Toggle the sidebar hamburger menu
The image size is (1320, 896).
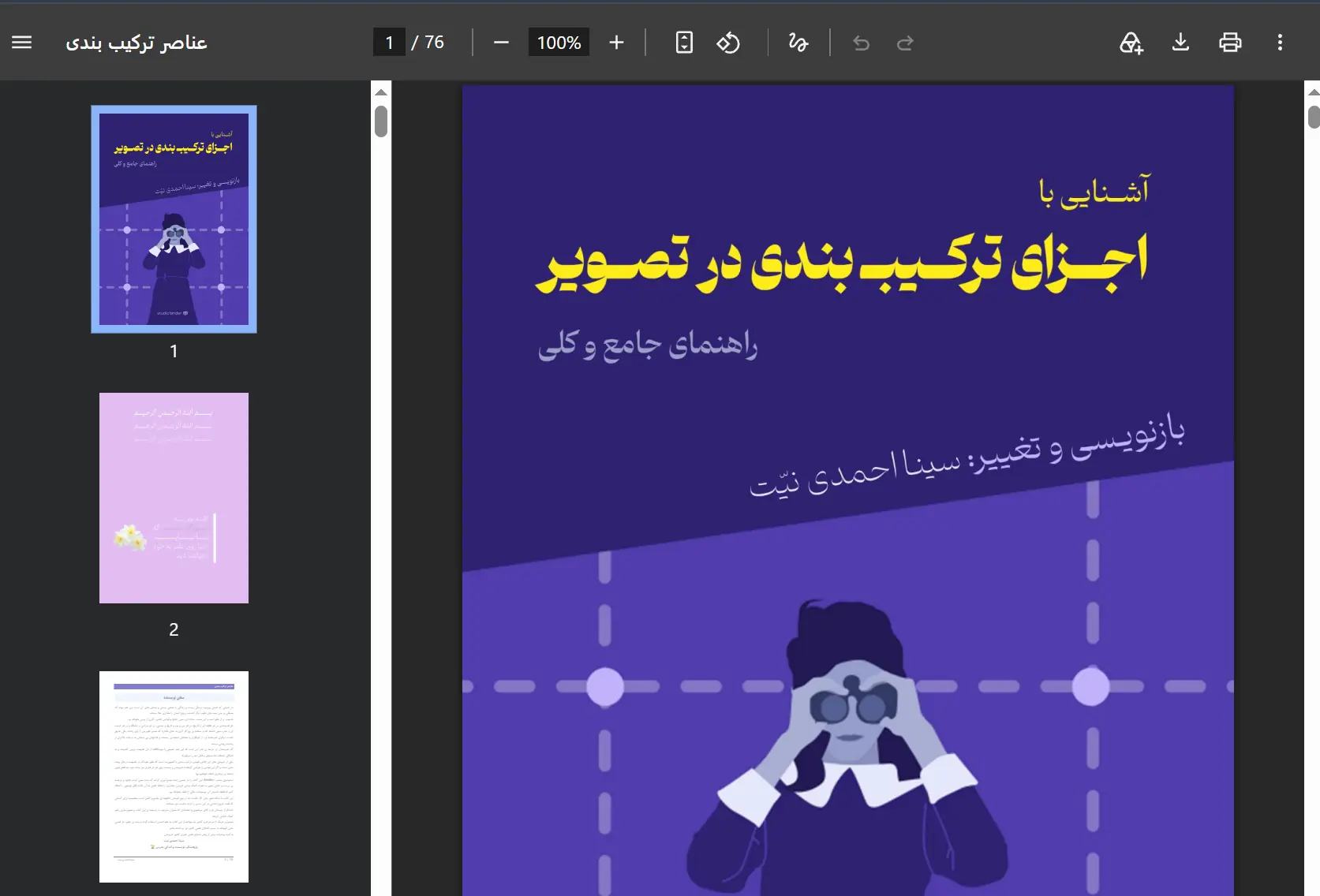pyautogui.click(x=22, y=43)
